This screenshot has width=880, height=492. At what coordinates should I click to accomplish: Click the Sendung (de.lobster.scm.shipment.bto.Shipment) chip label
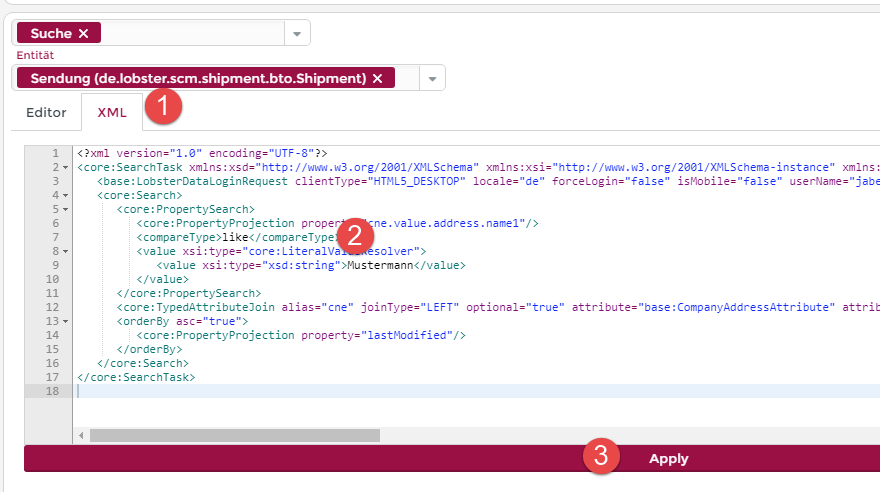[198, 79]
